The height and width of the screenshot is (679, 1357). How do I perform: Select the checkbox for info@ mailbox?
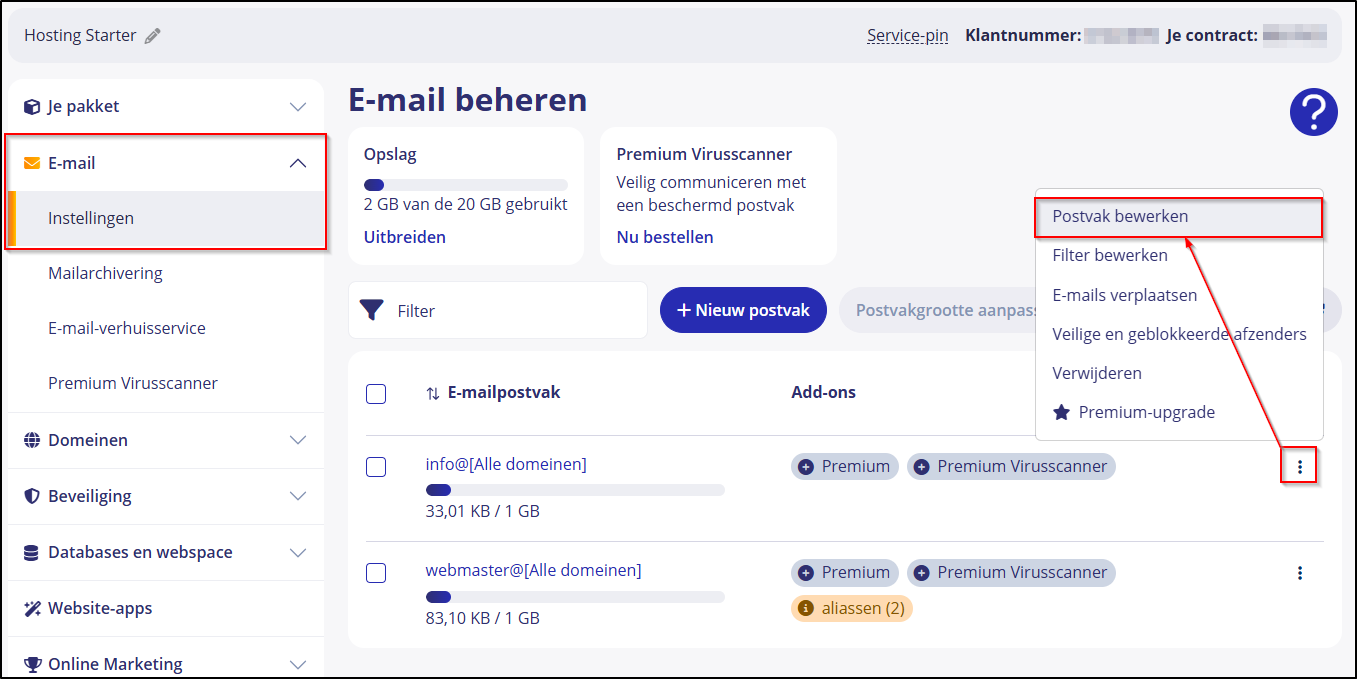pyautogui.click(x=376, y=467)
